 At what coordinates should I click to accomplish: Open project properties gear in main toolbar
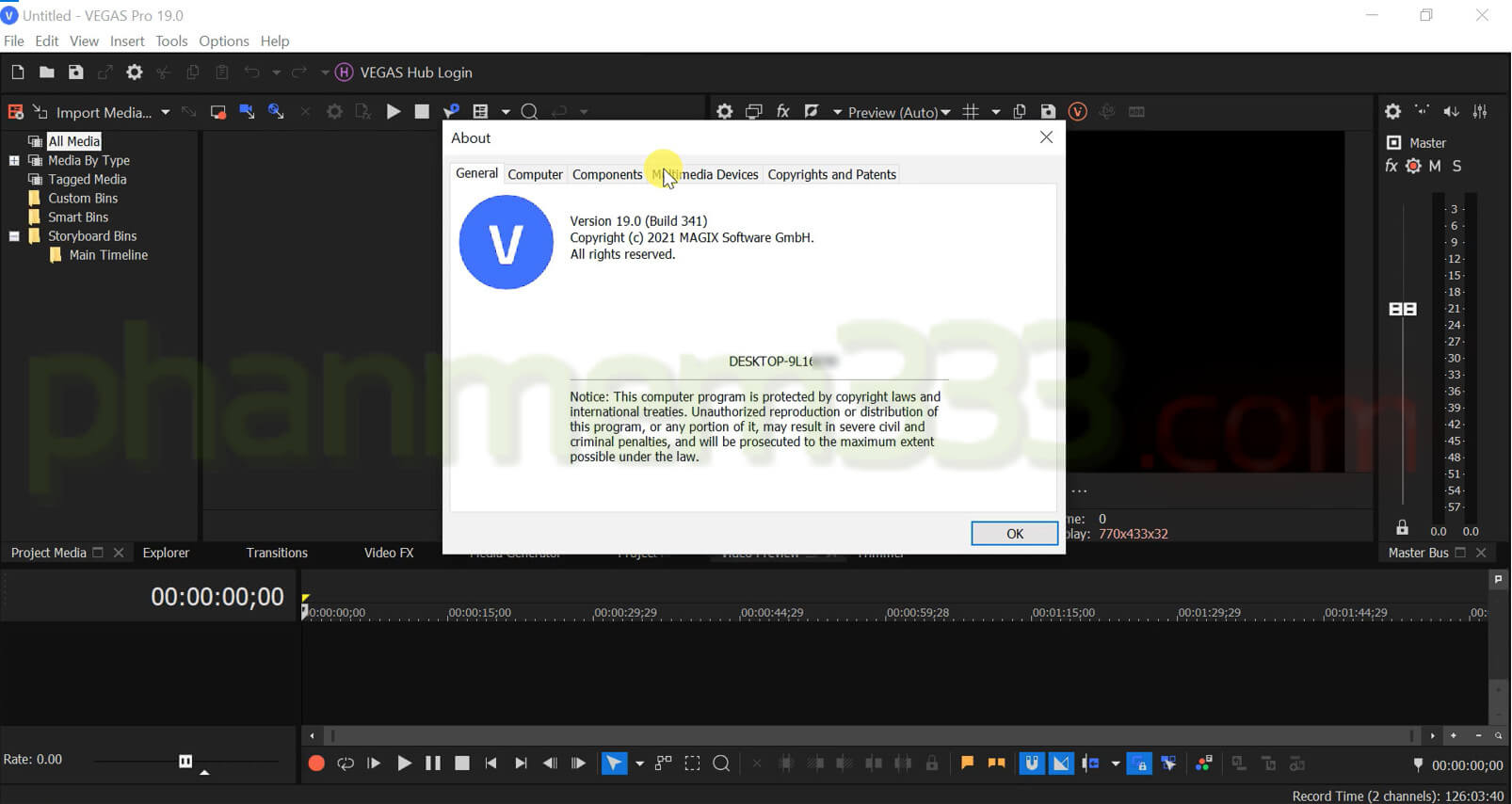(135, 72)
